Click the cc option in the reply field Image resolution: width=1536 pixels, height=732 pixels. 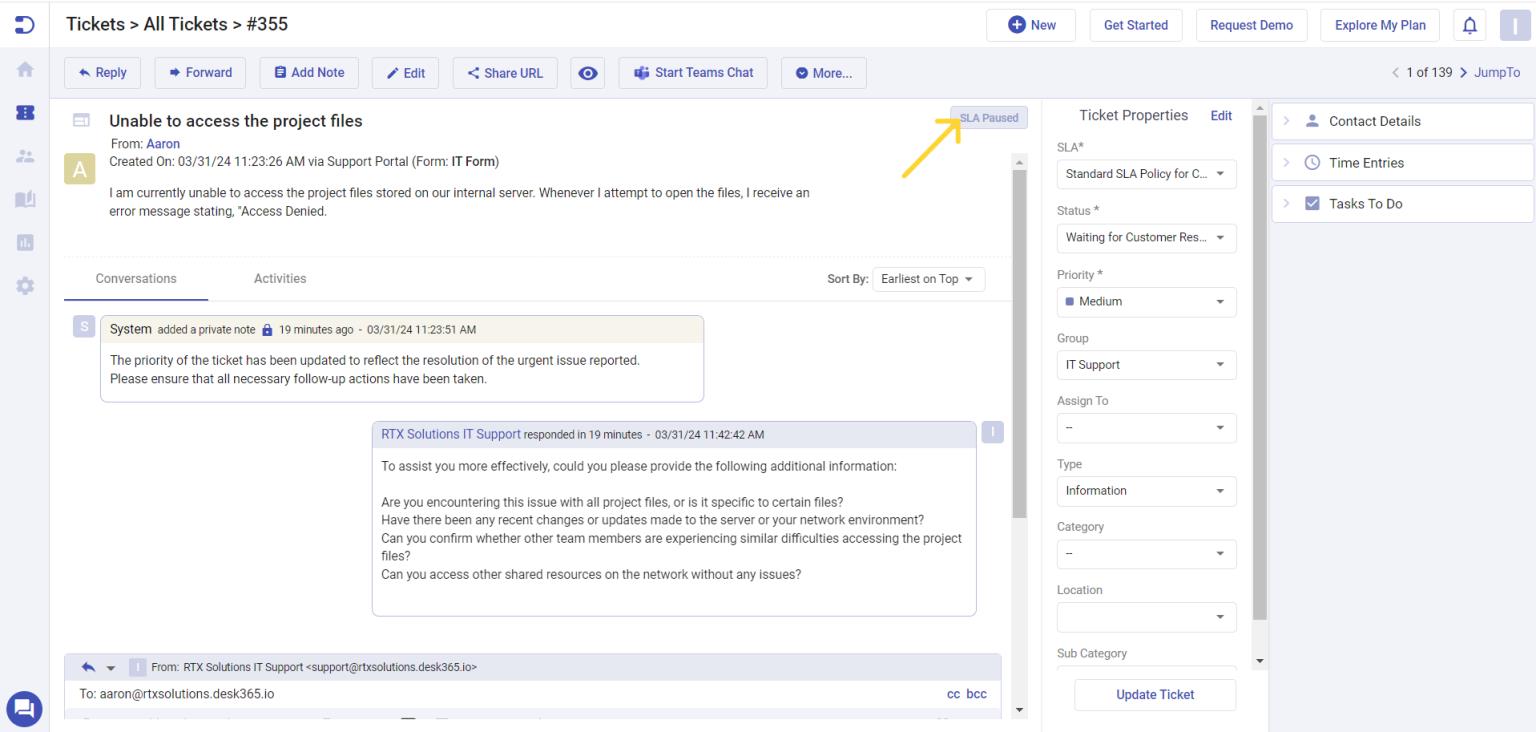pyautogui.click(x=951, y=693)
